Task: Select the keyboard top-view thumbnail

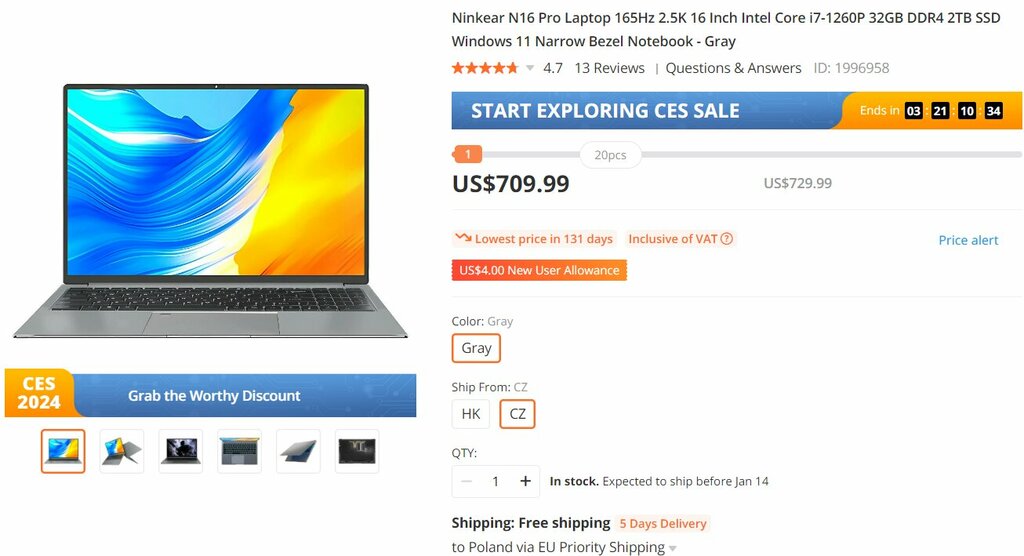Action: 240,451
